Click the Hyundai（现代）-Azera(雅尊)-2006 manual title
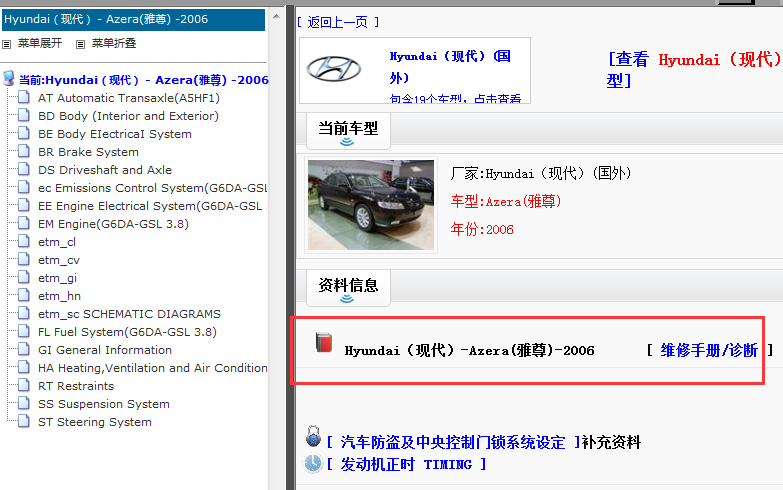783x490 pixels. tap(469, 350)
